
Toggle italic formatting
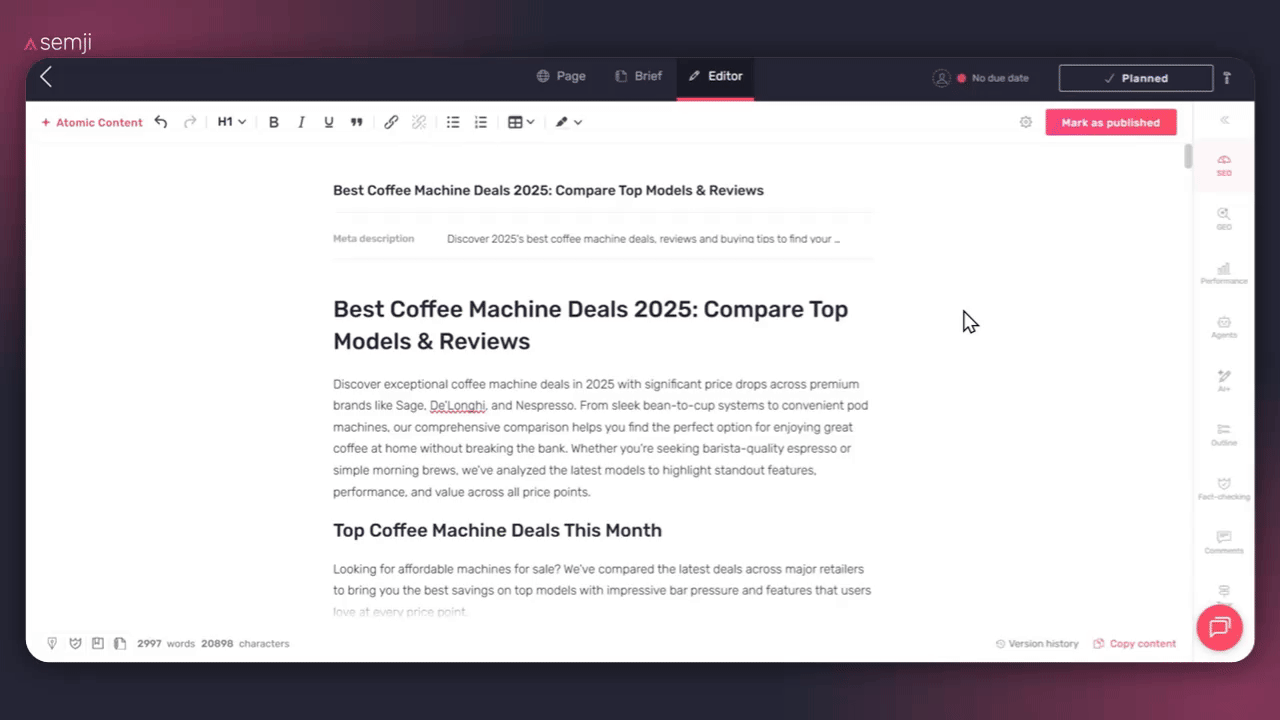301,122
